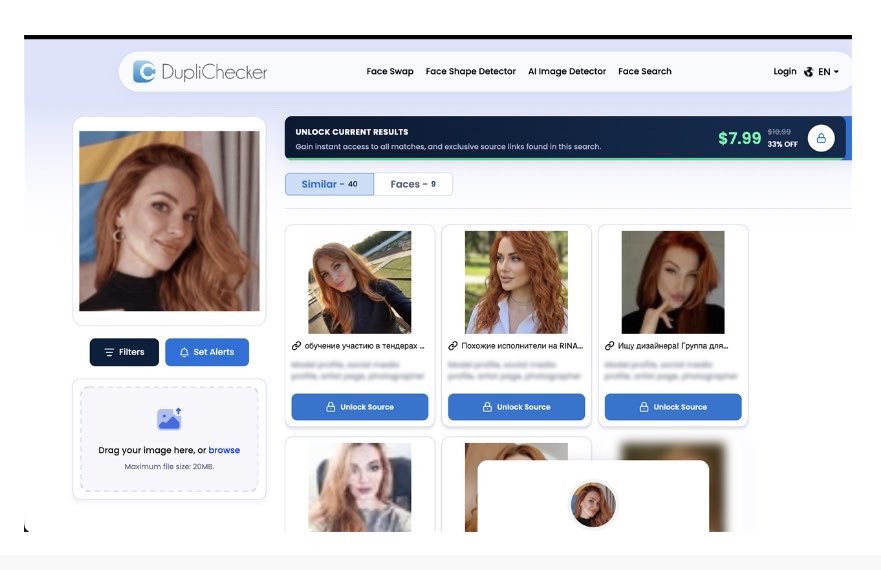The height and width of the screenshot is (570, 881).
Task: Open Face Search in the navigation
Action: [645, 71]
